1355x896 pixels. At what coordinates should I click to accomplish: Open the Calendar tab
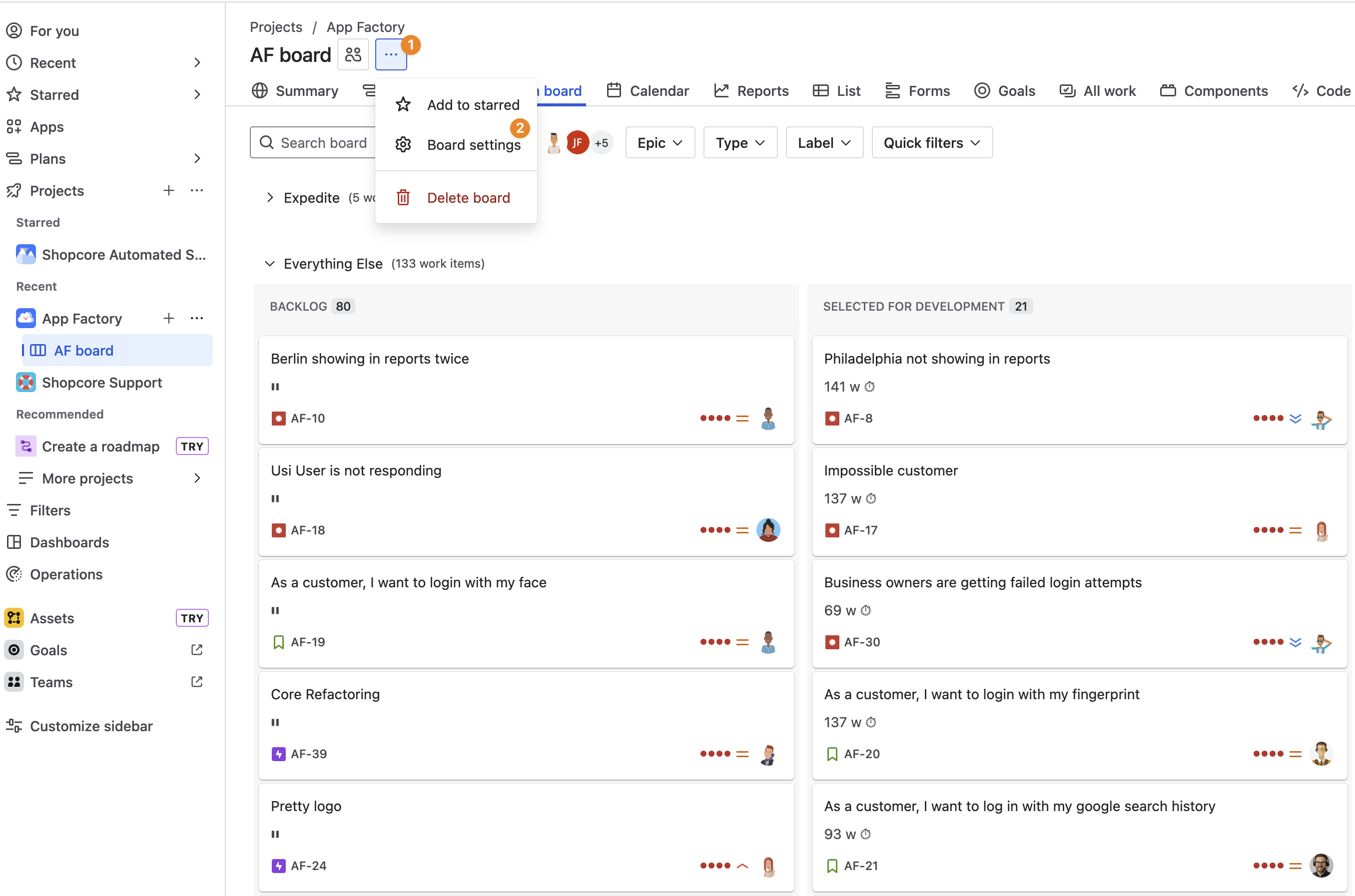(x=648, y=91)
